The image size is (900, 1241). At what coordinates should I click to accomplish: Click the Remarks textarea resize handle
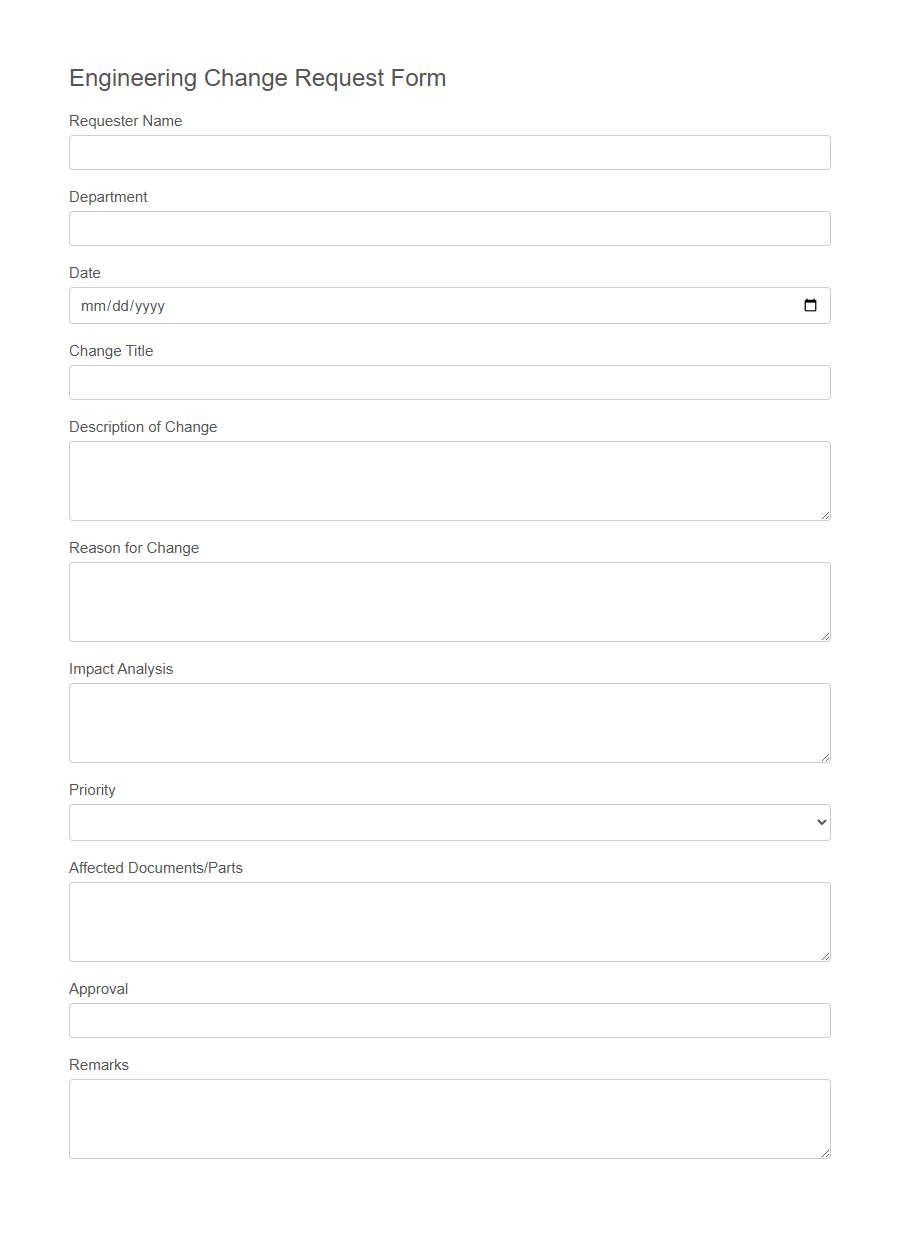[x=825, y=1152]
